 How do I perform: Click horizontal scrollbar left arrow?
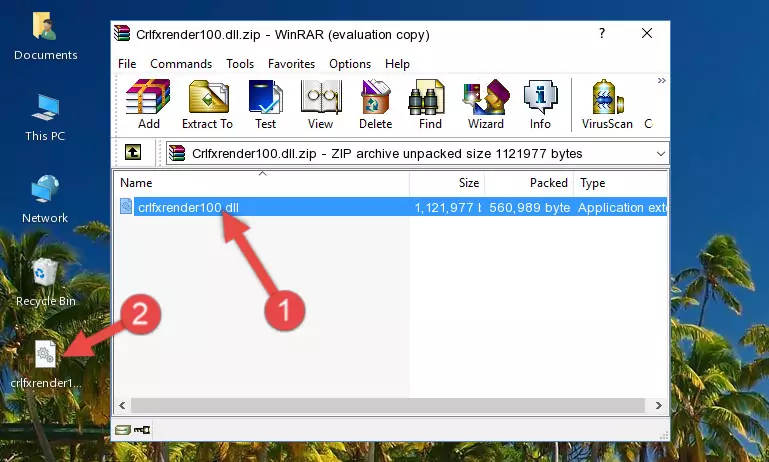tap(122, 406)
